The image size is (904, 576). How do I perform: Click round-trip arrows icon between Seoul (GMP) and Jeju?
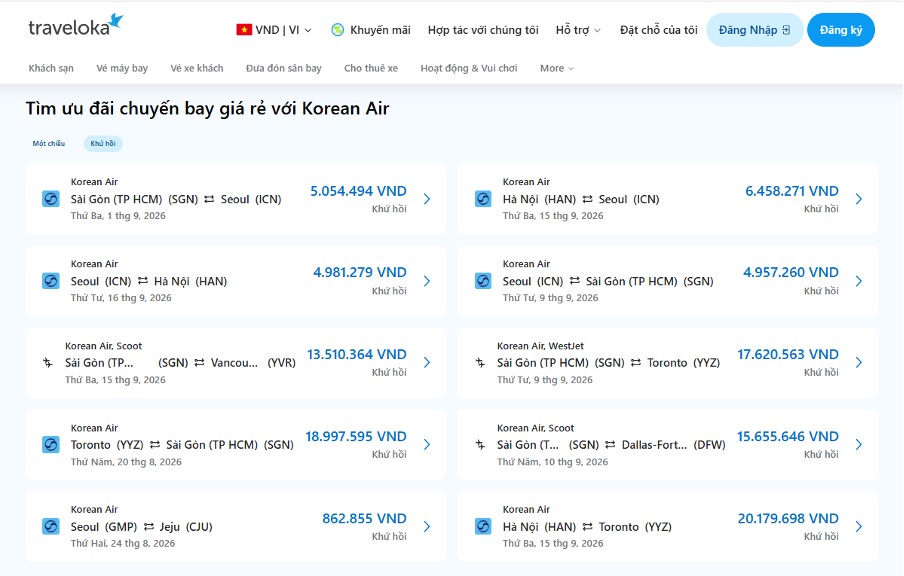149,526
